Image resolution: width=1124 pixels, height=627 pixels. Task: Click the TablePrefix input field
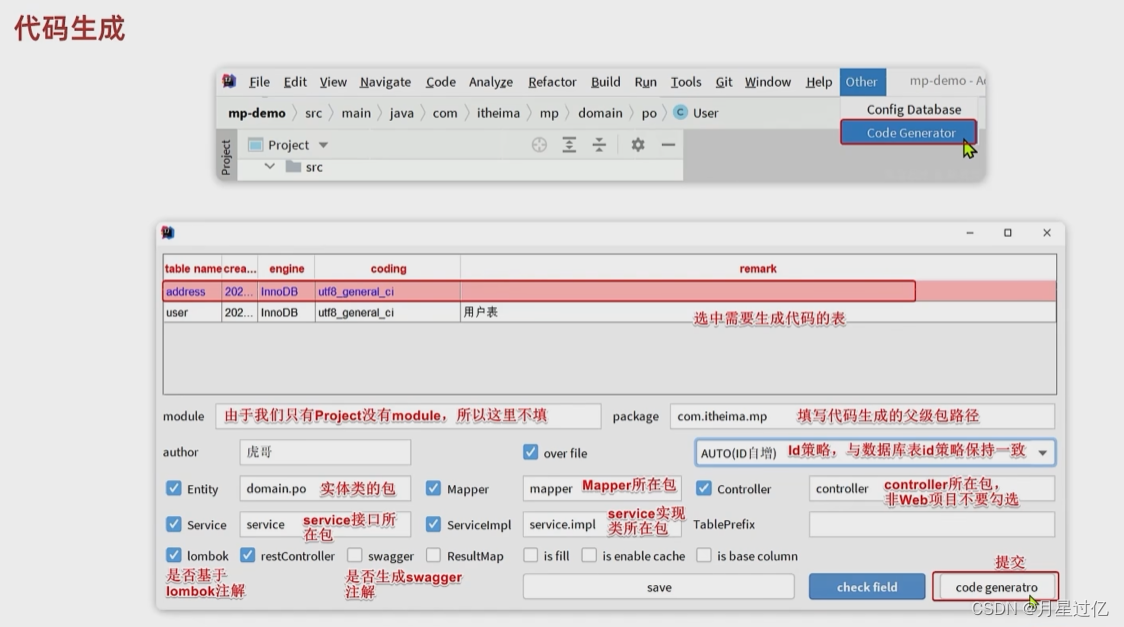[x=931, y=524]
